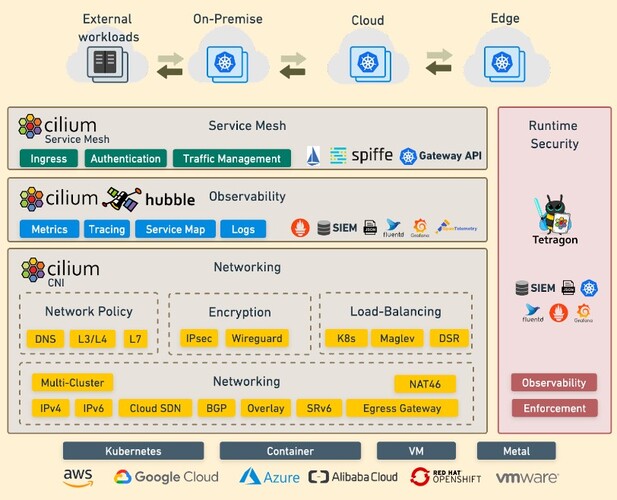Click Kubernetes wheel icon under Runtime Security
The image size is (617, 500).
point(589,288)
